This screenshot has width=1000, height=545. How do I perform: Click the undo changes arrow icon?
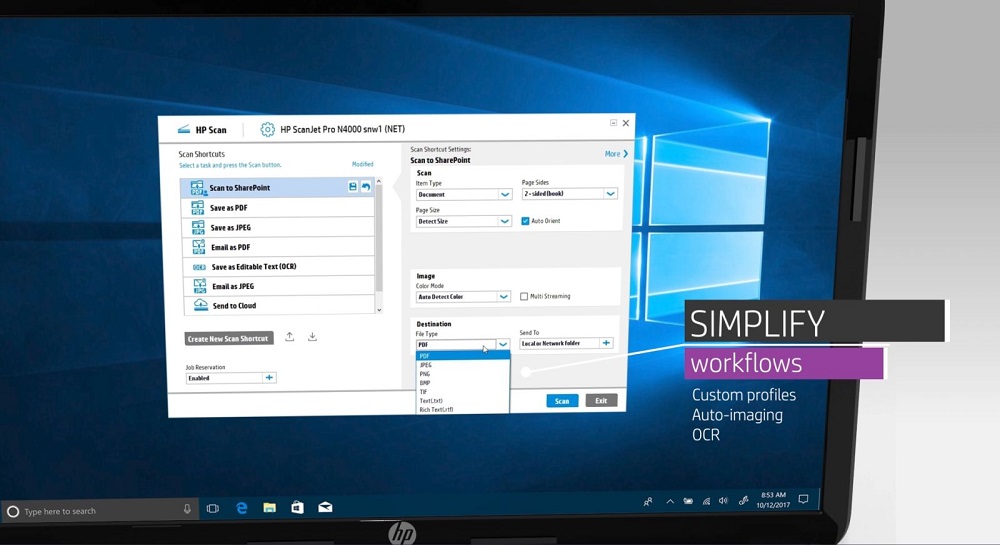[x=365, y=187]
